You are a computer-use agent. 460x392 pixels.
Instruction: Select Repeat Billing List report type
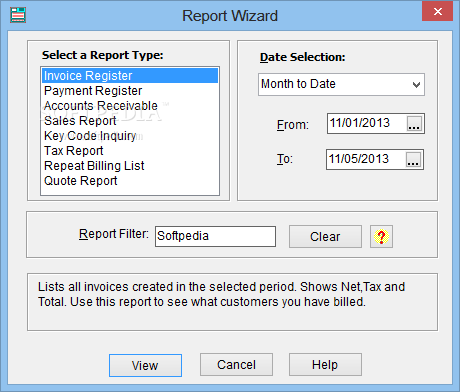pyautogui.click(x=130, y=166)
